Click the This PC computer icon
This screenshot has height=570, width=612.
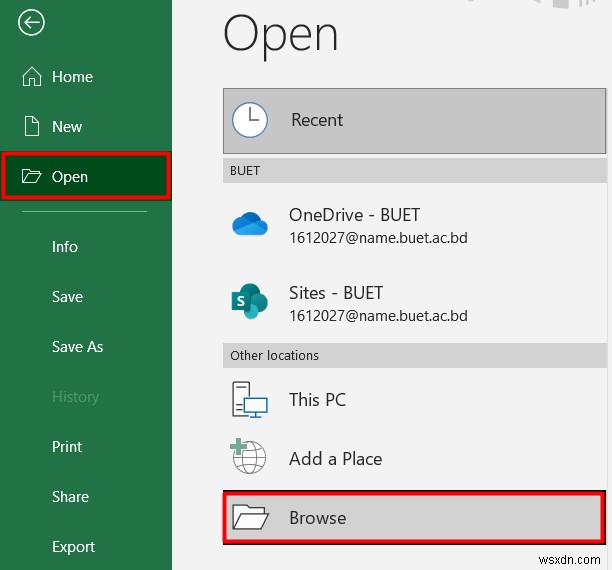pos(250,399)
